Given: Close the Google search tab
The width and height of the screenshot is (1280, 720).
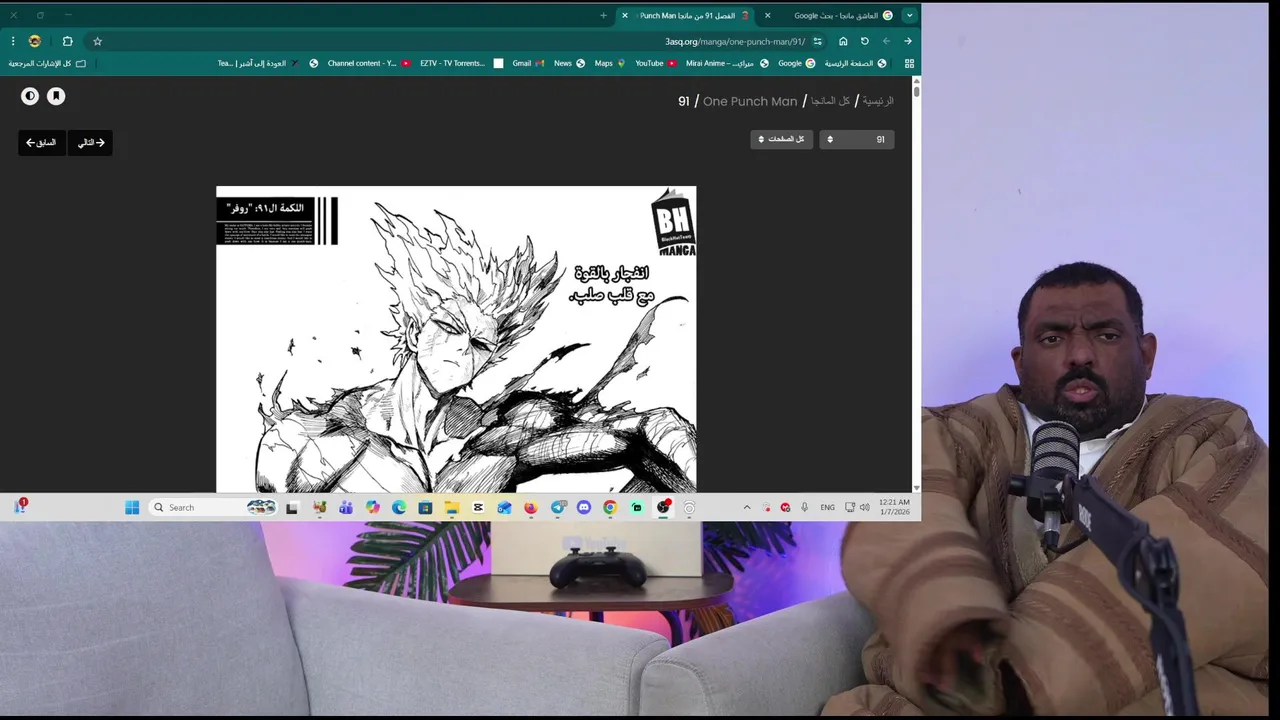Looking at the screenshot, I should point(767,15).
